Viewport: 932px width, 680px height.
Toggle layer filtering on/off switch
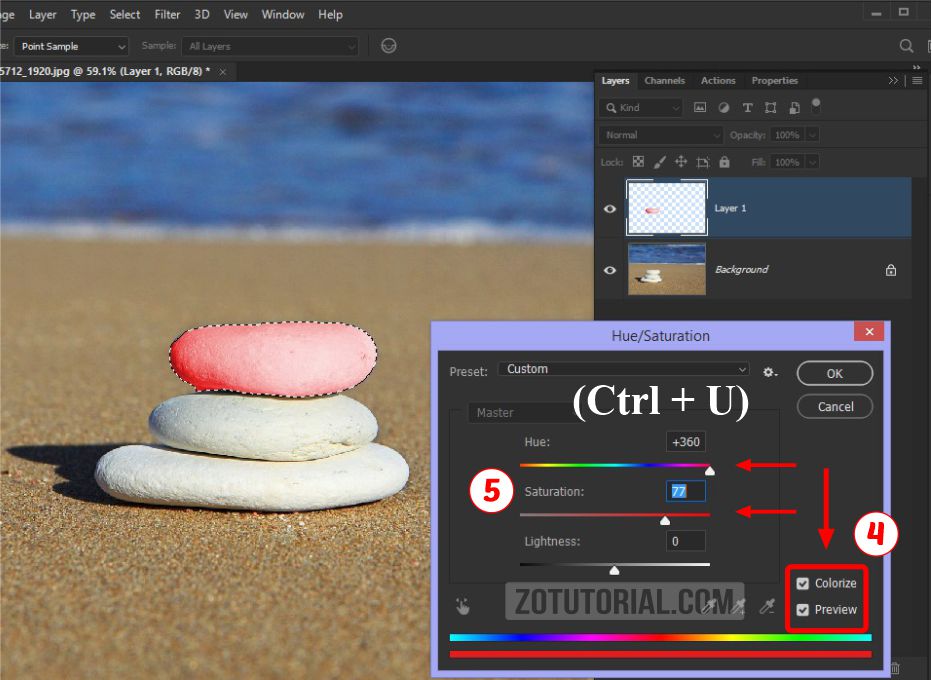coord(816,106)
